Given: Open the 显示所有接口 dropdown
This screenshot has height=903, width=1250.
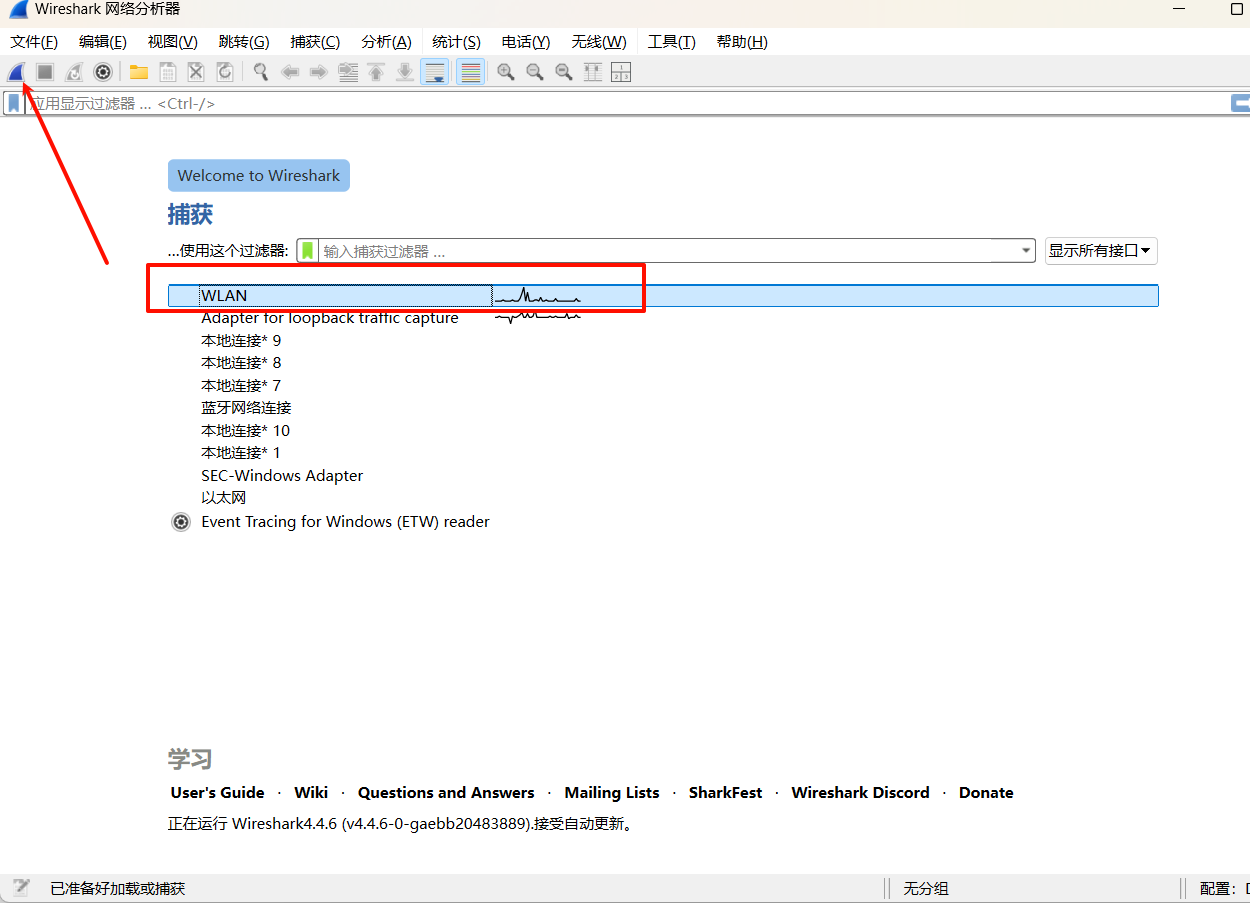Looking at the screenshot, I should tap(1101, 250).
